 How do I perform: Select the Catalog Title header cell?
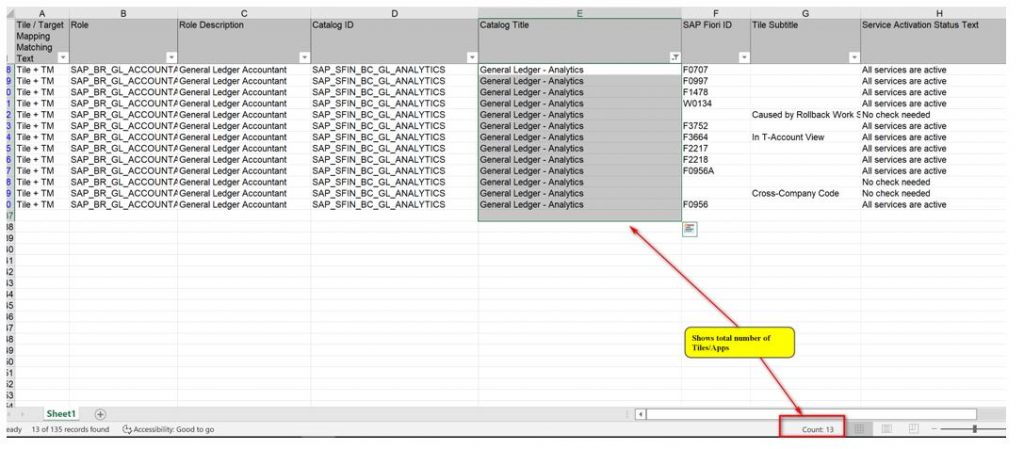579,41
